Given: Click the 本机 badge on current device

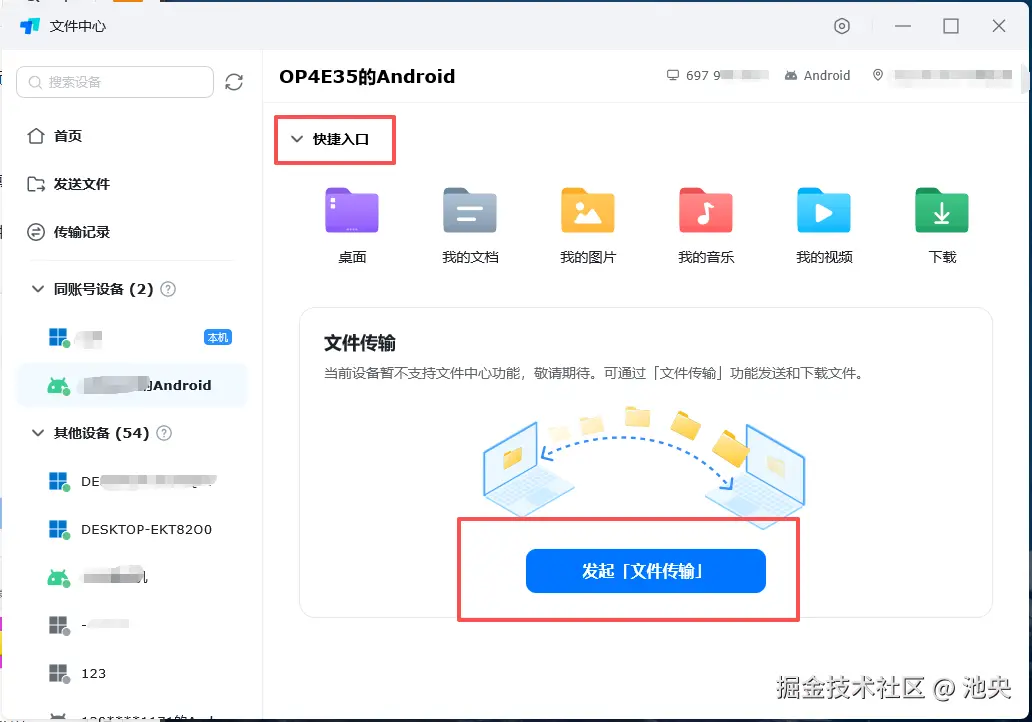Looking at the screenshot, I should click(x=218, y=338).
